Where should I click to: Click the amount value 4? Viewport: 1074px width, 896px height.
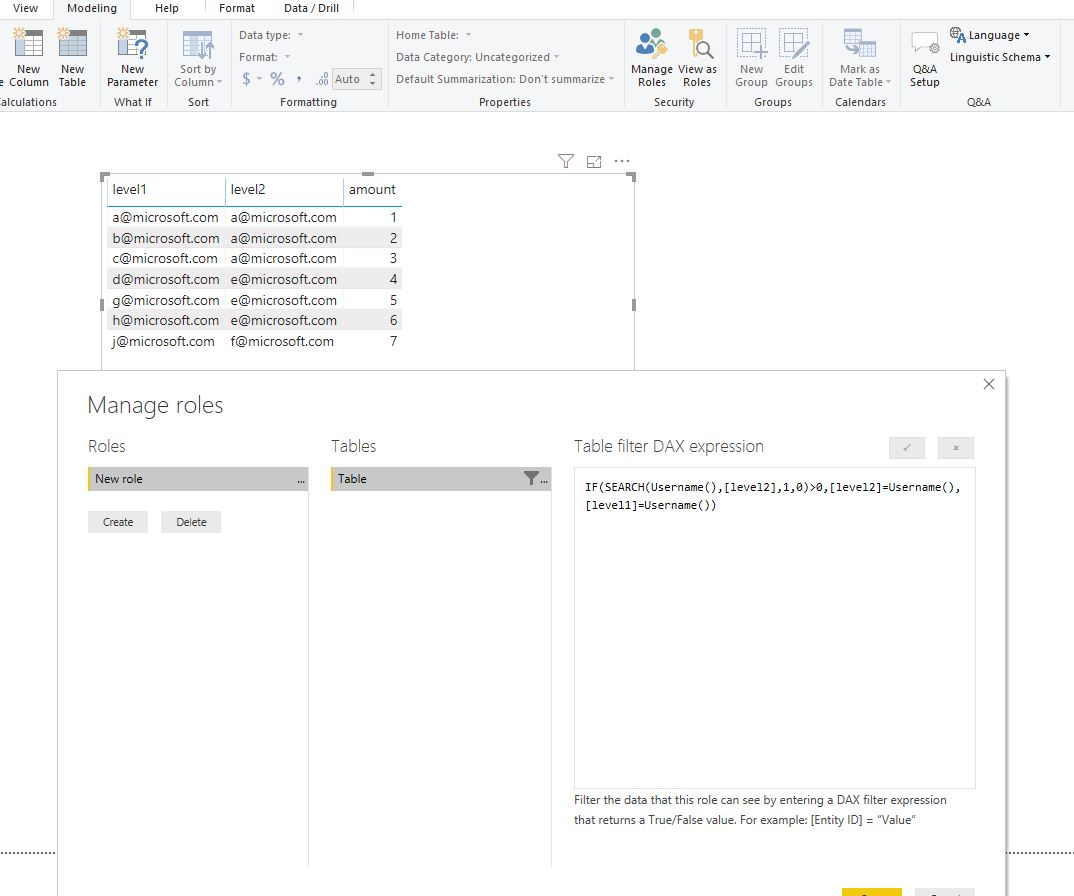tap(393, 279)
